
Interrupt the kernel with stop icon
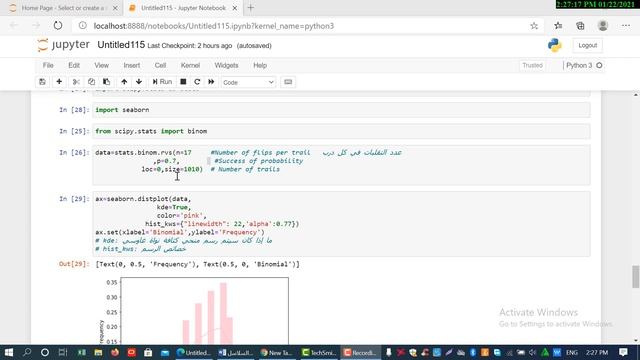[x=183, y=82]
